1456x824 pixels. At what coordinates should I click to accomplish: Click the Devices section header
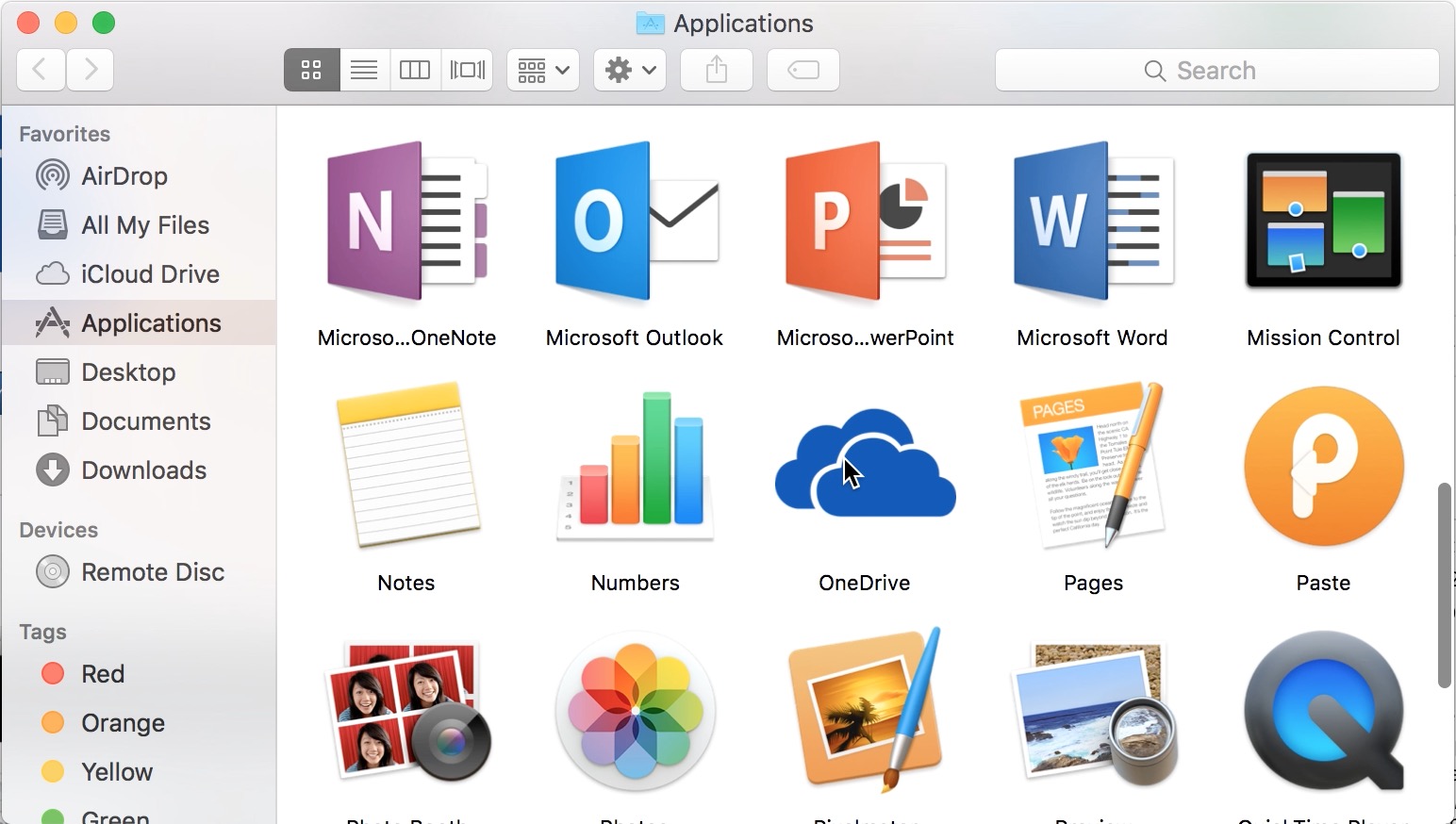pos(58,530)
